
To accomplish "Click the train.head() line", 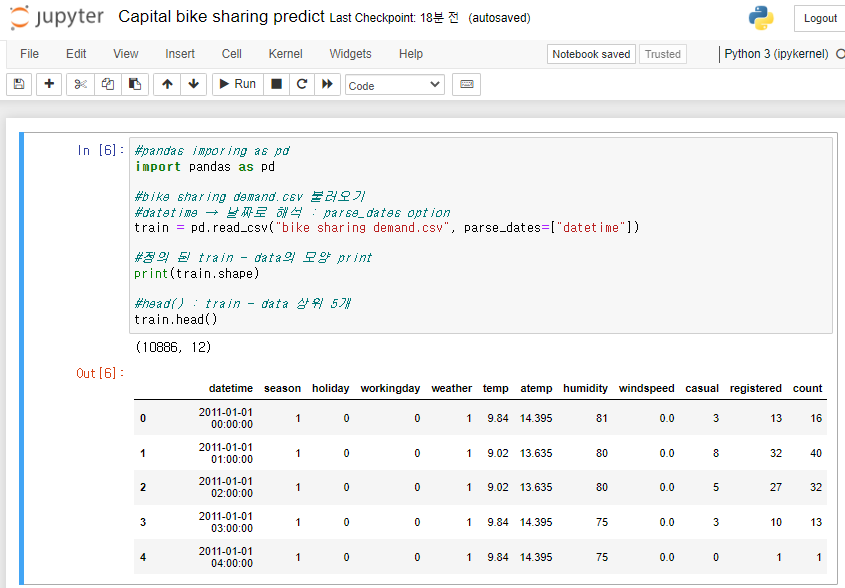I will coord(176,319).
